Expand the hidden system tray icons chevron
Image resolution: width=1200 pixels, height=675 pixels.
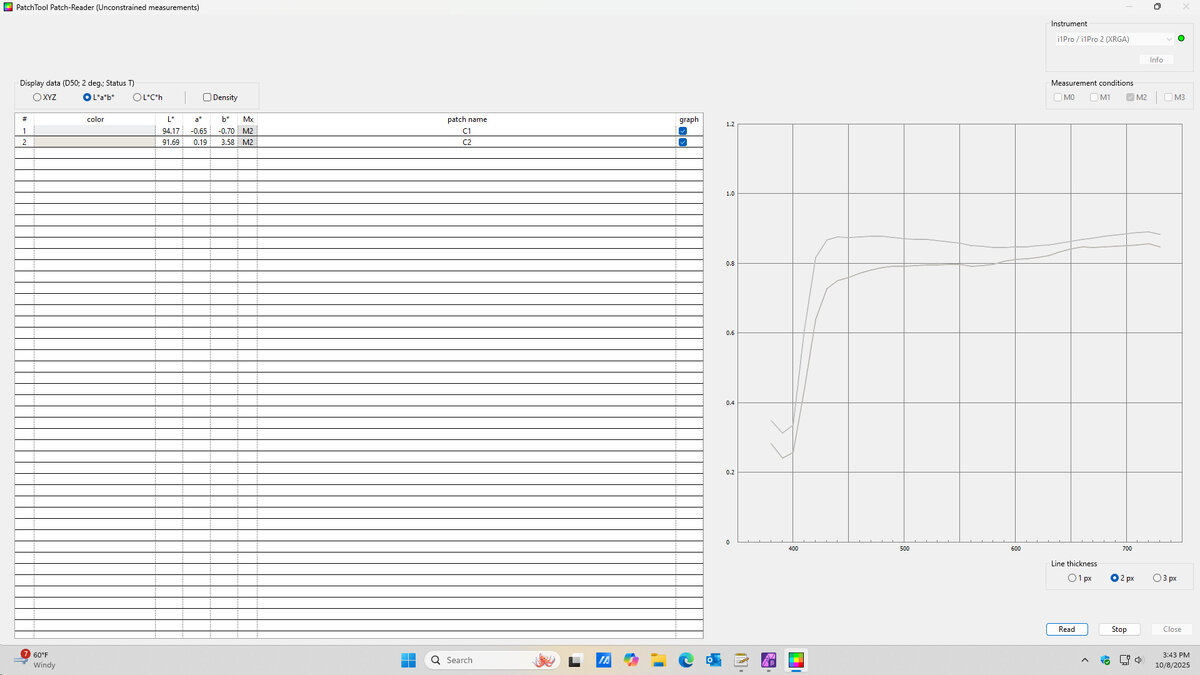pos(1085,660)
